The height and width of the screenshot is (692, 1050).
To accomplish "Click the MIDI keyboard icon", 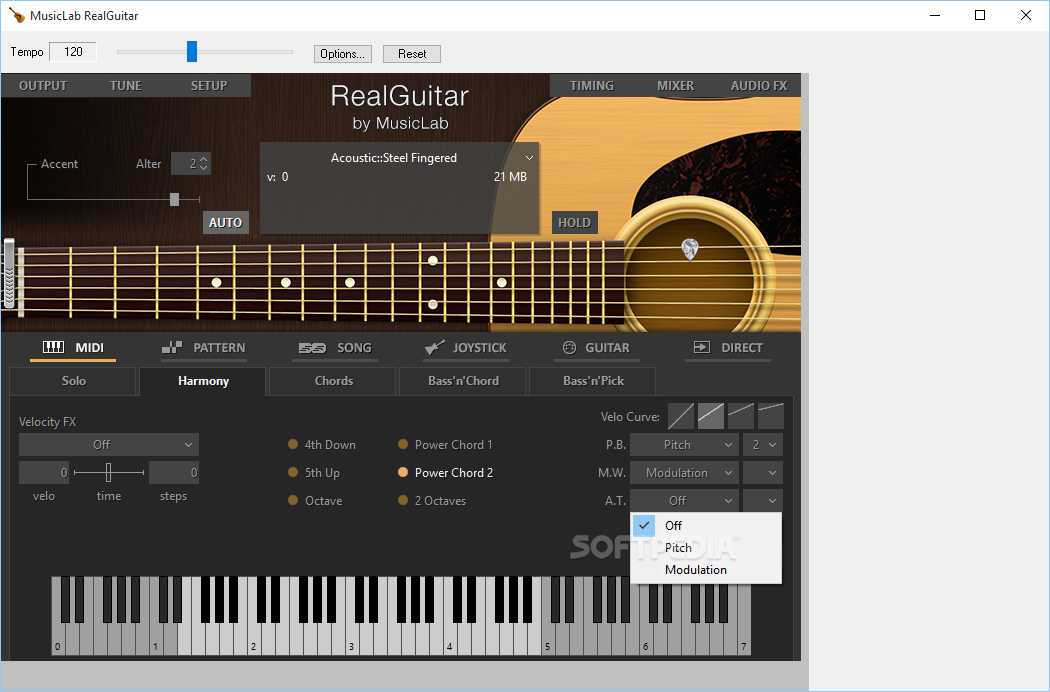I will pyautogui.click(x=54, y=347).
